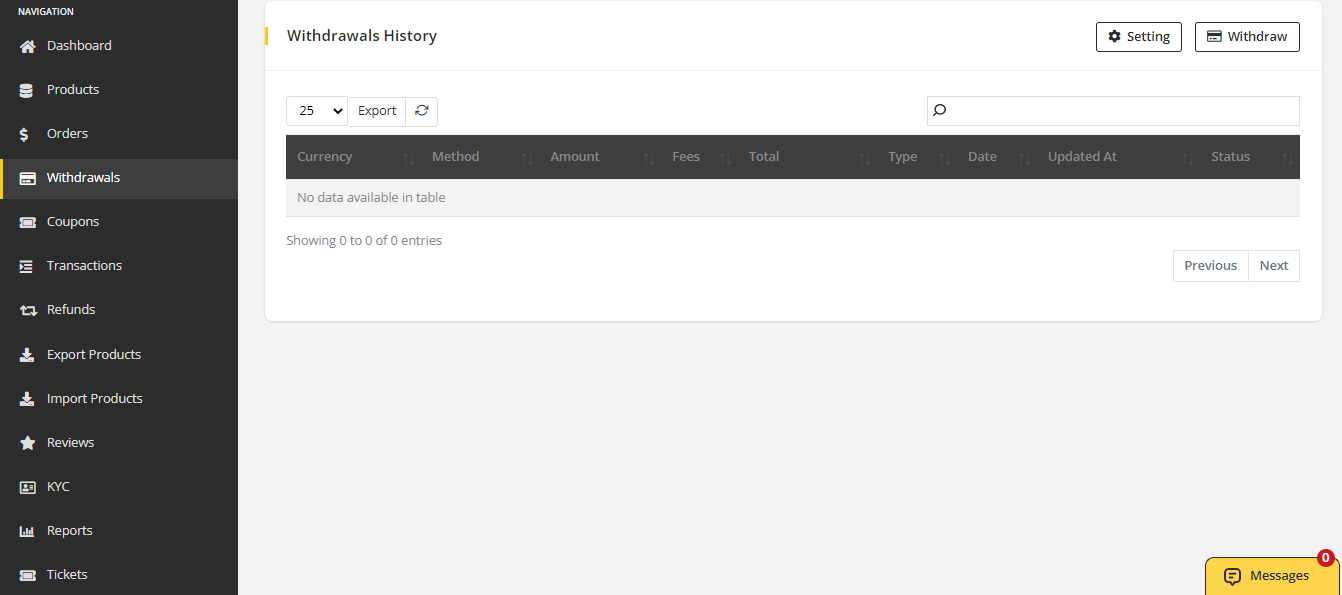Sort table by Type column
Viewport: 1342px width, 595px height.
click(x=917, y=157)
